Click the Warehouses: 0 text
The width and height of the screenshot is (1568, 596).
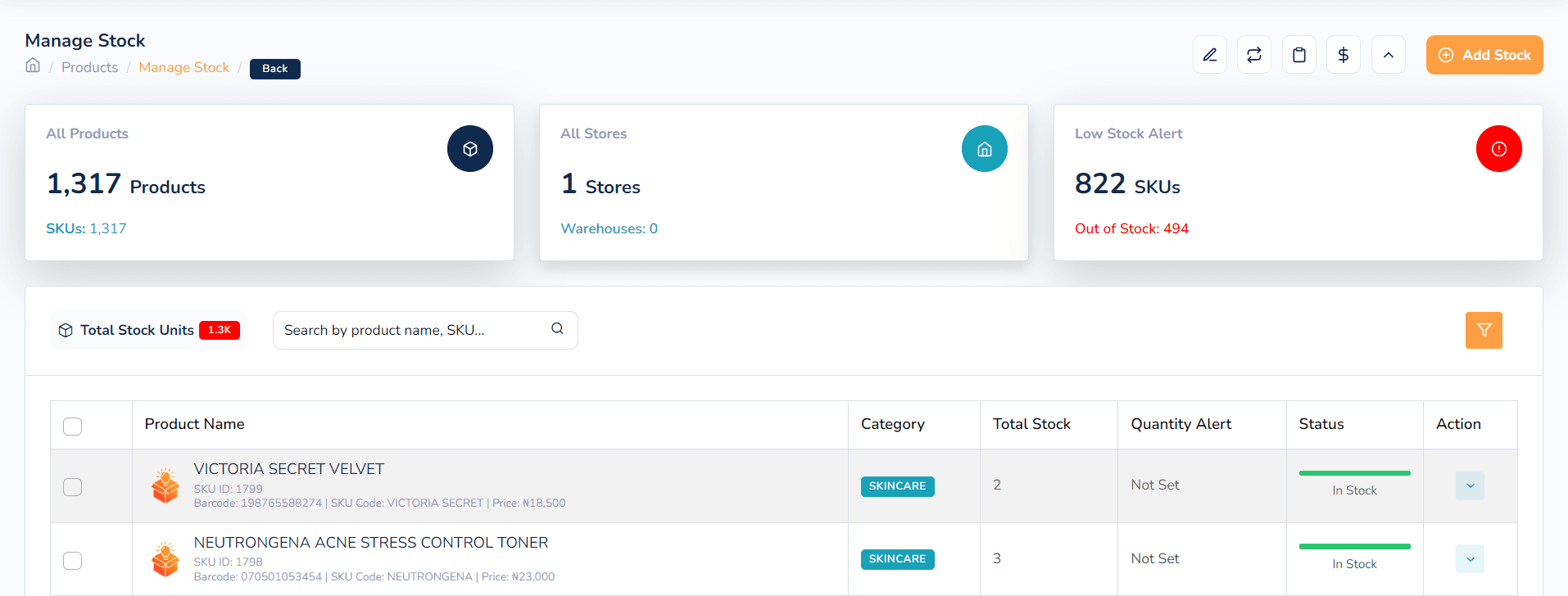point(609,228)
